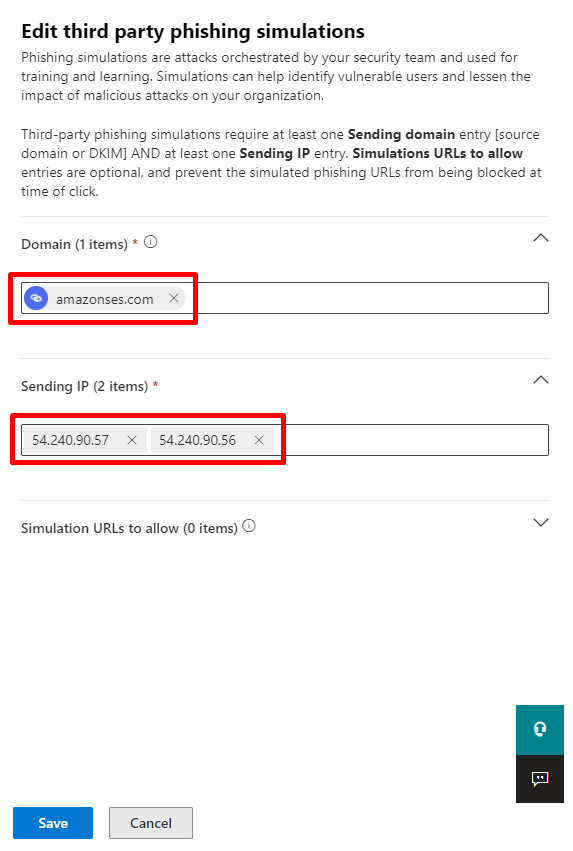Open the feedback chat bubble icon

[540, 779]
